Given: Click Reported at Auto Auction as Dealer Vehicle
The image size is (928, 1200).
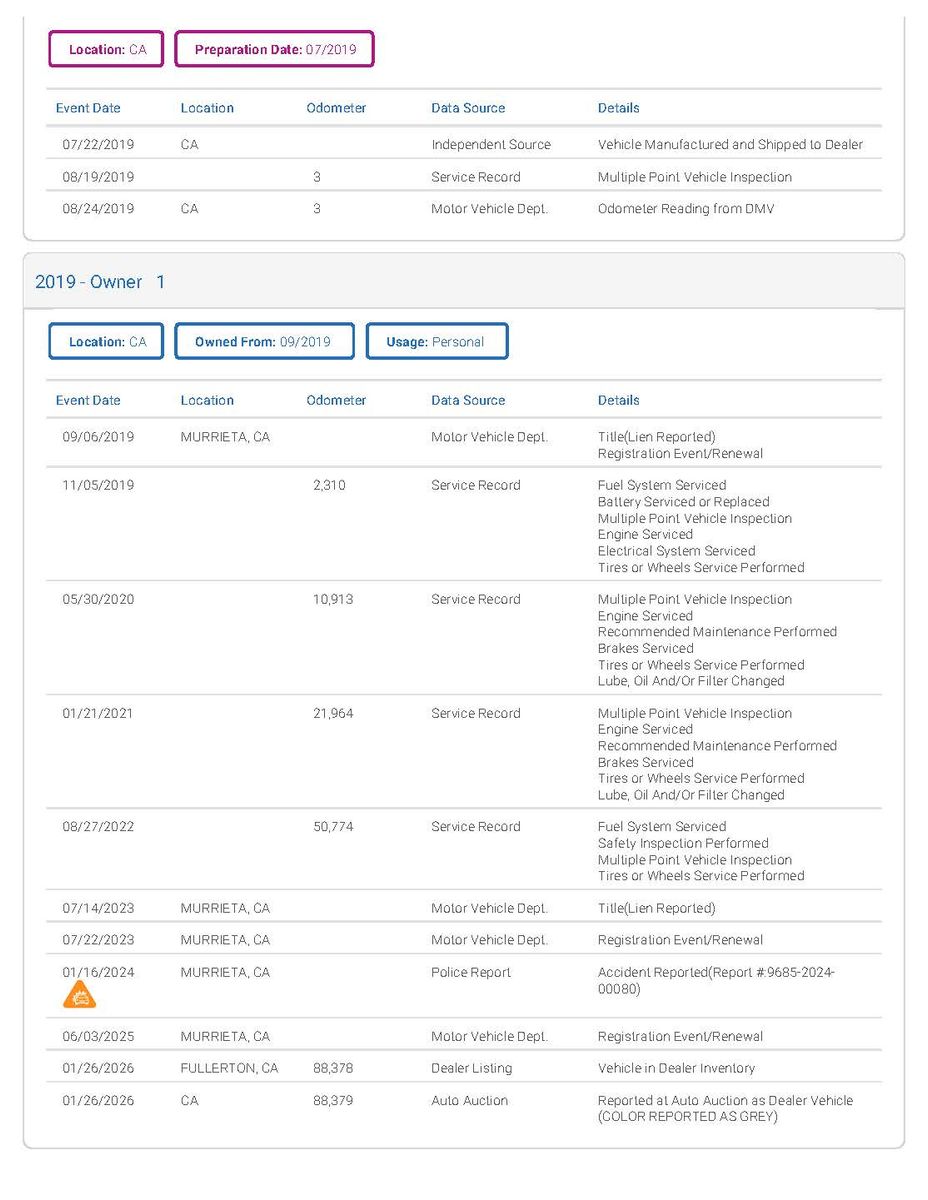Looking at the screenshot, I should (x=725, y=1100).
